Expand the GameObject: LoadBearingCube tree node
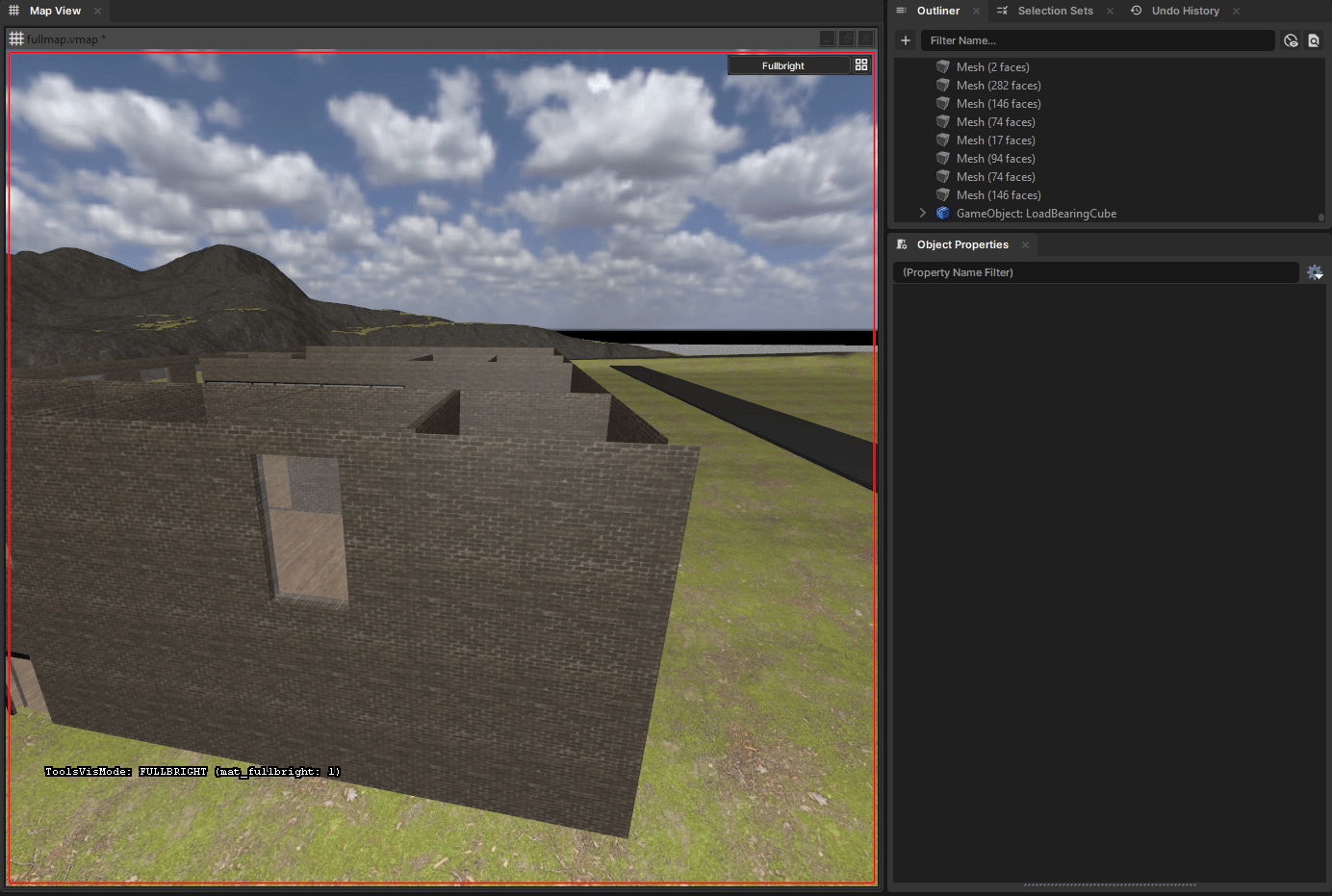1332x896 pixels. coord(922,213)
